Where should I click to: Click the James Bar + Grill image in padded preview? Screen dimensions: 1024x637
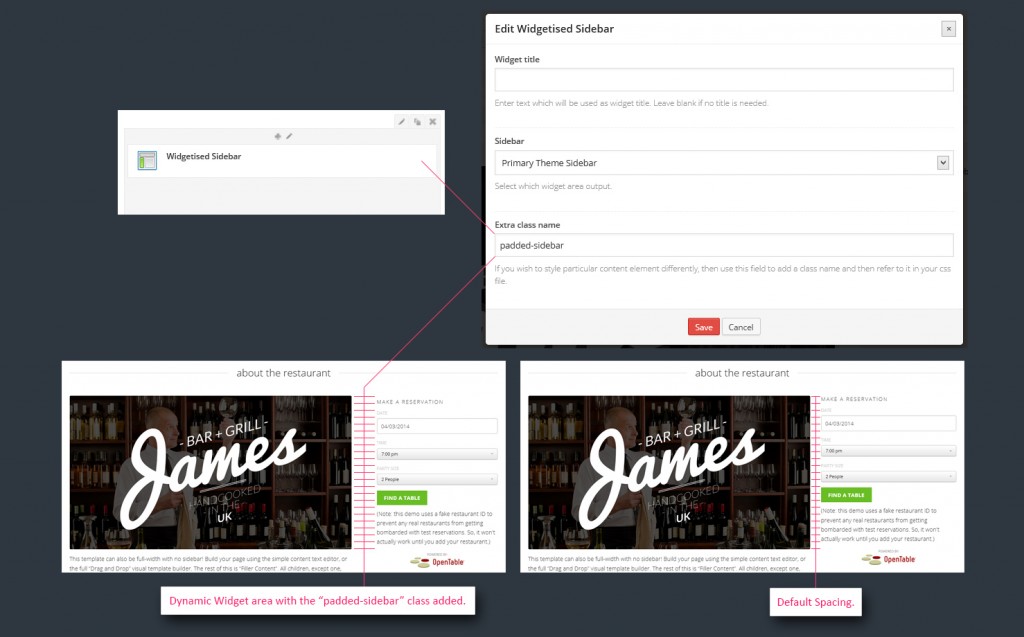(210, 472)
